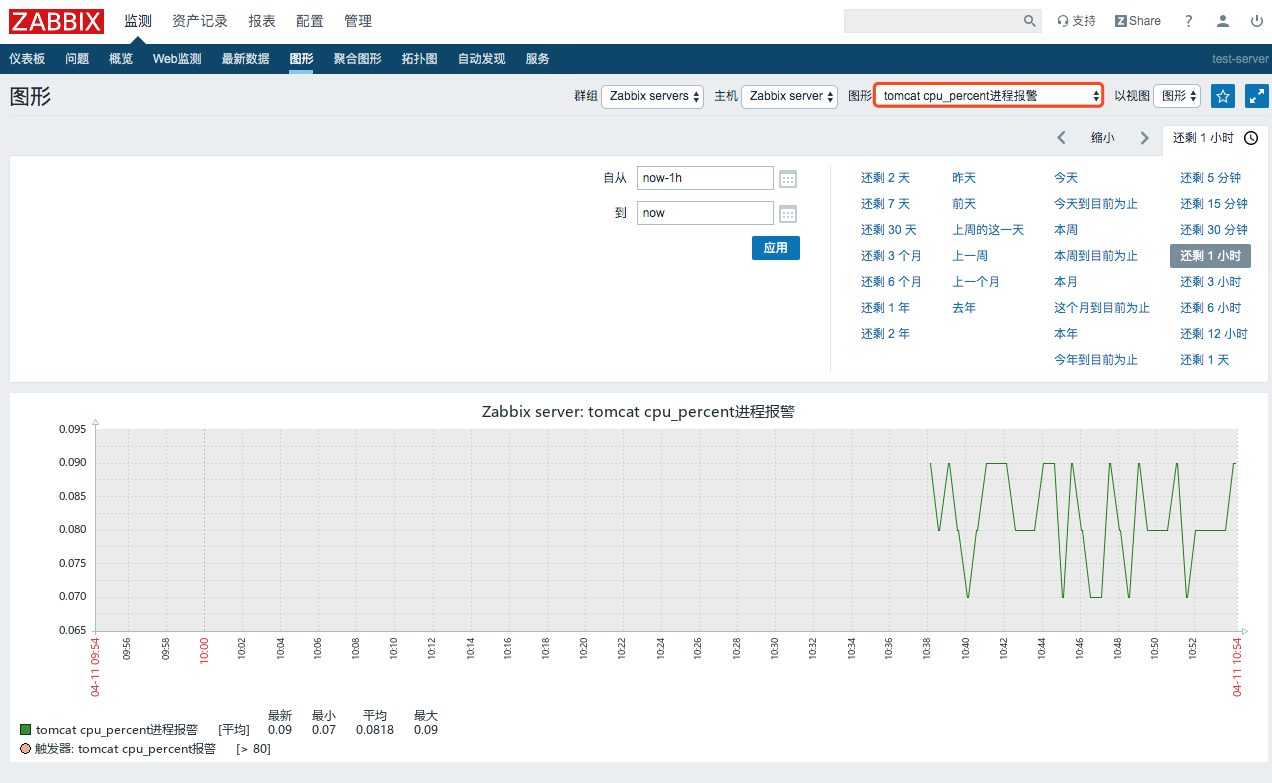The height and width of the screenshot is (783, 1272).
Task: Open the tomcat cpu_percent进程报警 graph dropdown
Action: click(988, 96)
